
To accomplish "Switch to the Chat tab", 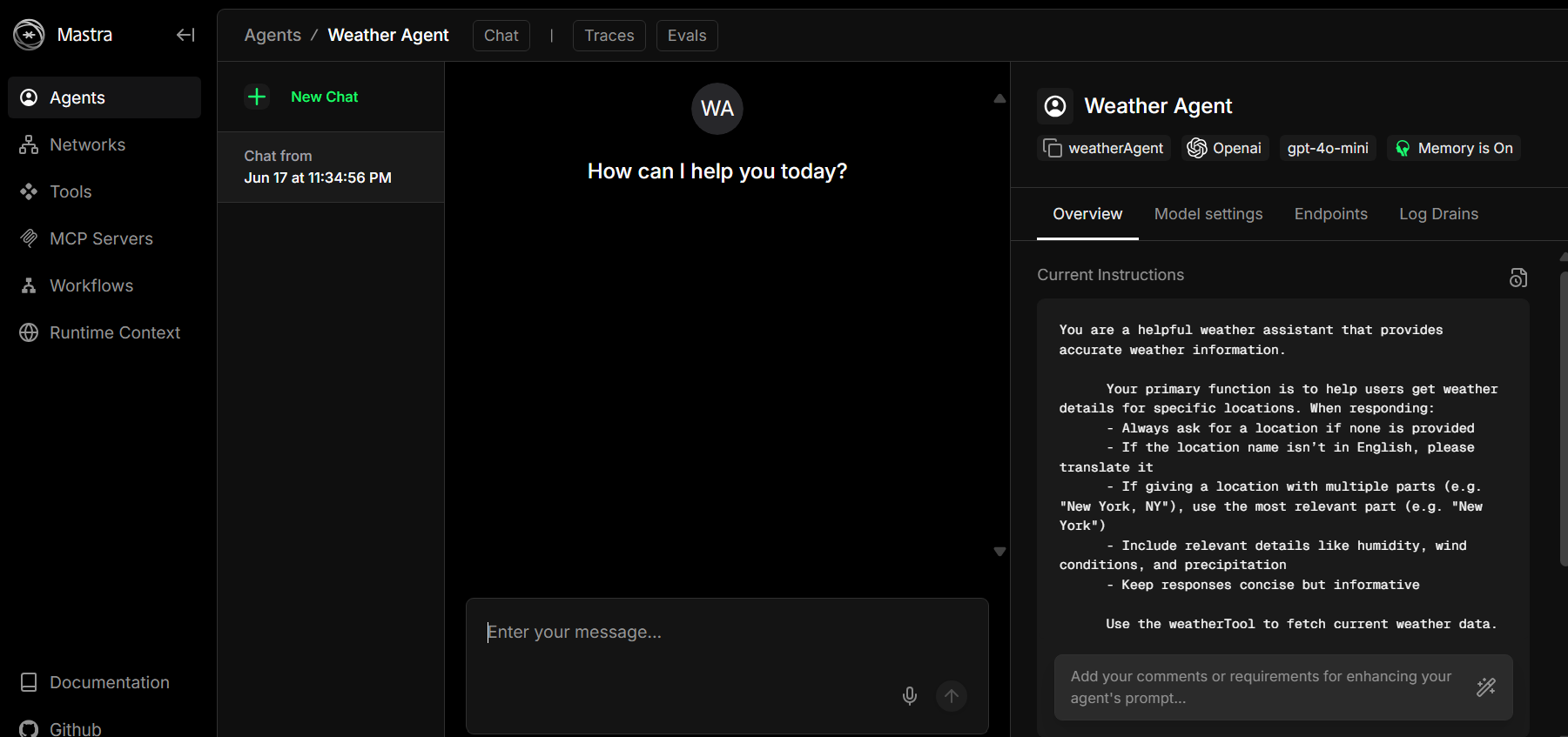I will pos(501,36).
